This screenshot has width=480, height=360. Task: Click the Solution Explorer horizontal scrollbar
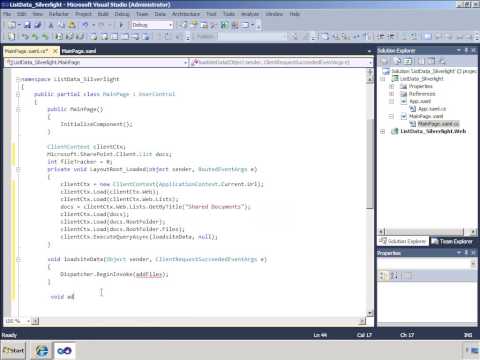click(x=424, y=232)
